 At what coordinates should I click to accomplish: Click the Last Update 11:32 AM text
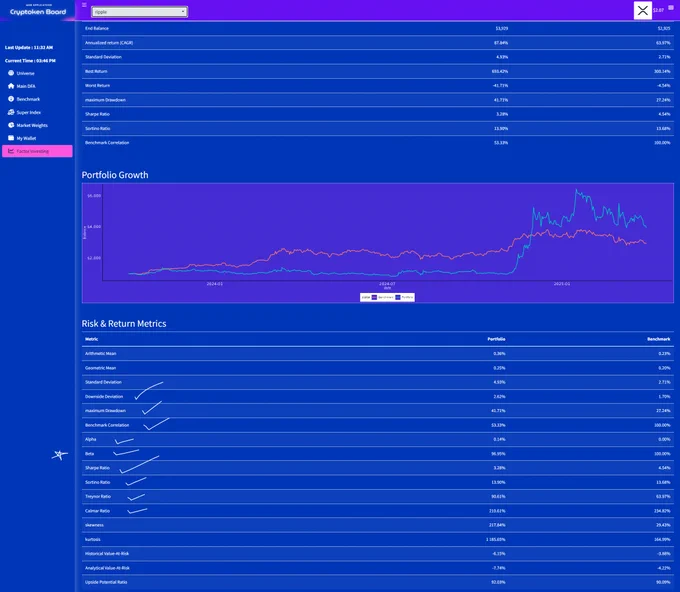(x=29, y=47)
